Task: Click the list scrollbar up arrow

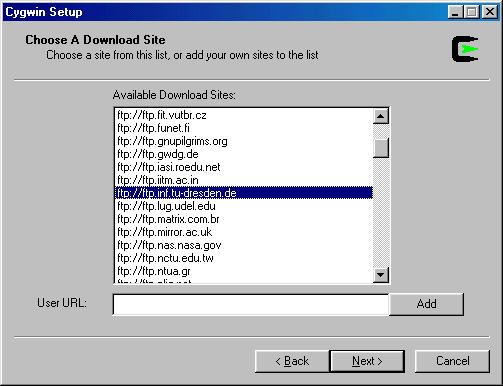Action: [x=381, y=116]
